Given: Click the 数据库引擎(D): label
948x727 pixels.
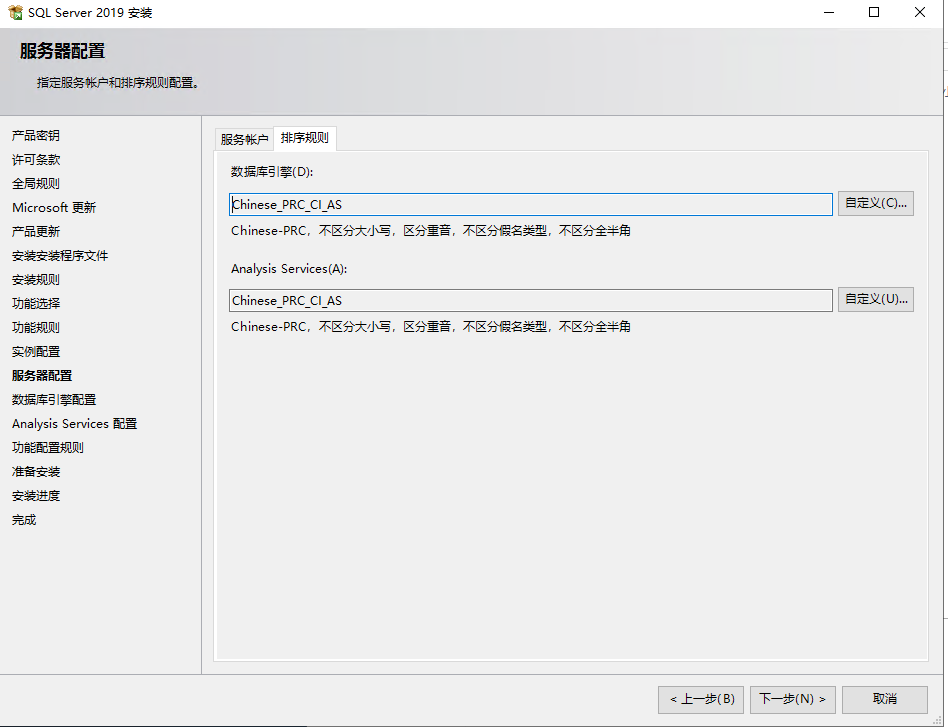Looking at the screenshot, I should click(271, 172).
